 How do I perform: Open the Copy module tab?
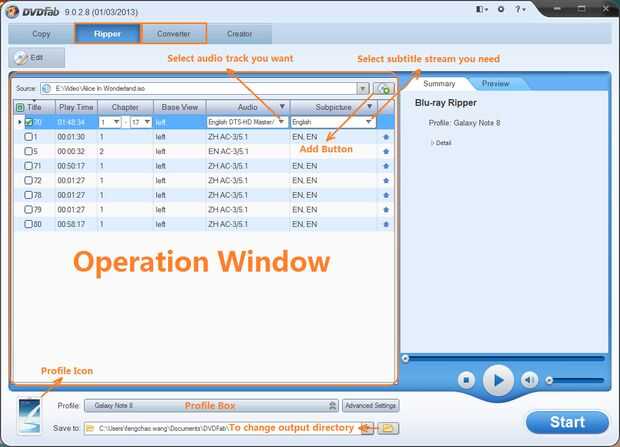(x=41, y=34)
